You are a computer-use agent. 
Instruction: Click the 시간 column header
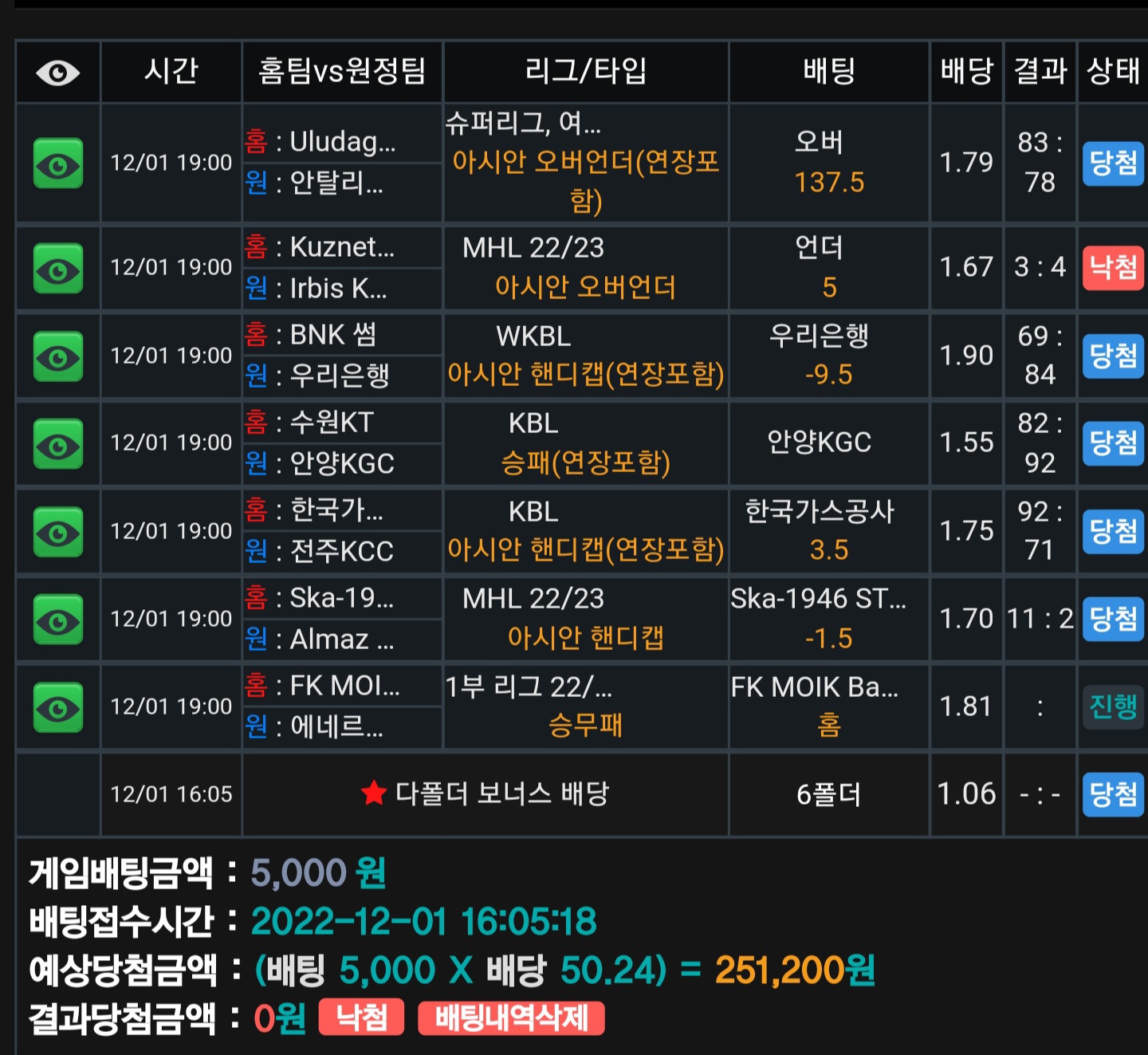pos(171,72)
